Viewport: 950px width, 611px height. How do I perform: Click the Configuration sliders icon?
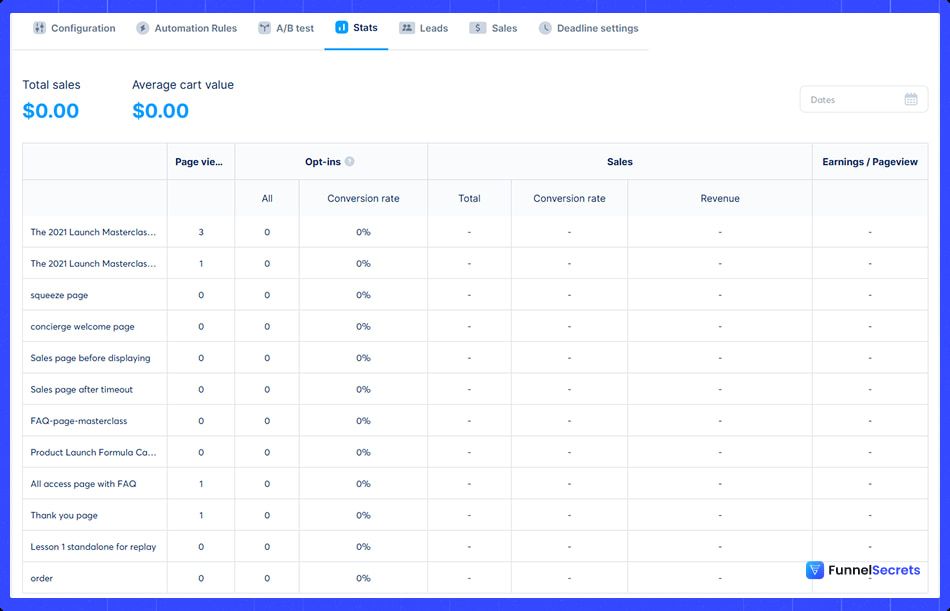(40, 29)
